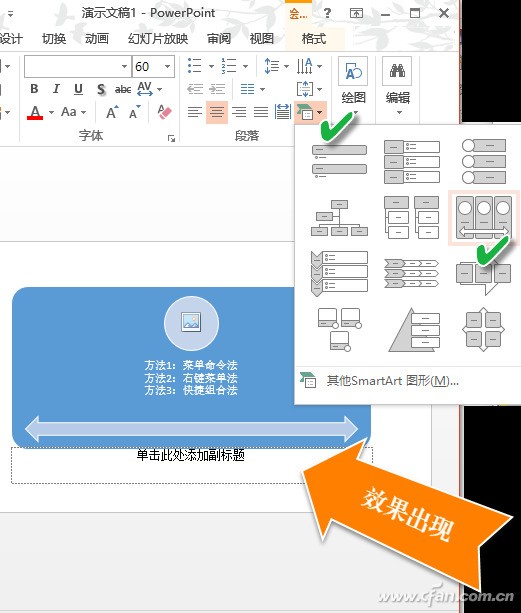Open Font dialog launcher
This screenshot has width=521, height=613.
tap(171, 138)
